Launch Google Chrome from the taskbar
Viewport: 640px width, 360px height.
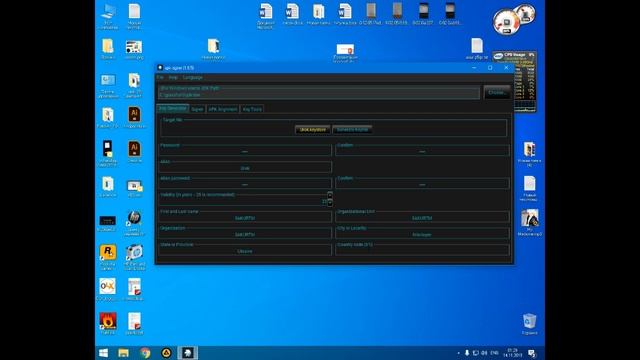[145, 353]
